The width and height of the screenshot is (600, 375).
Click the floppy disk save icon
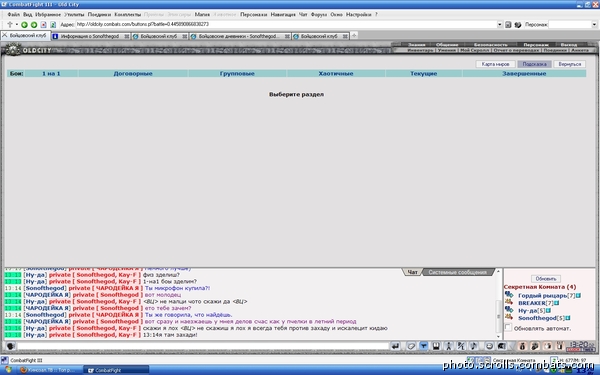click(436, 346)
